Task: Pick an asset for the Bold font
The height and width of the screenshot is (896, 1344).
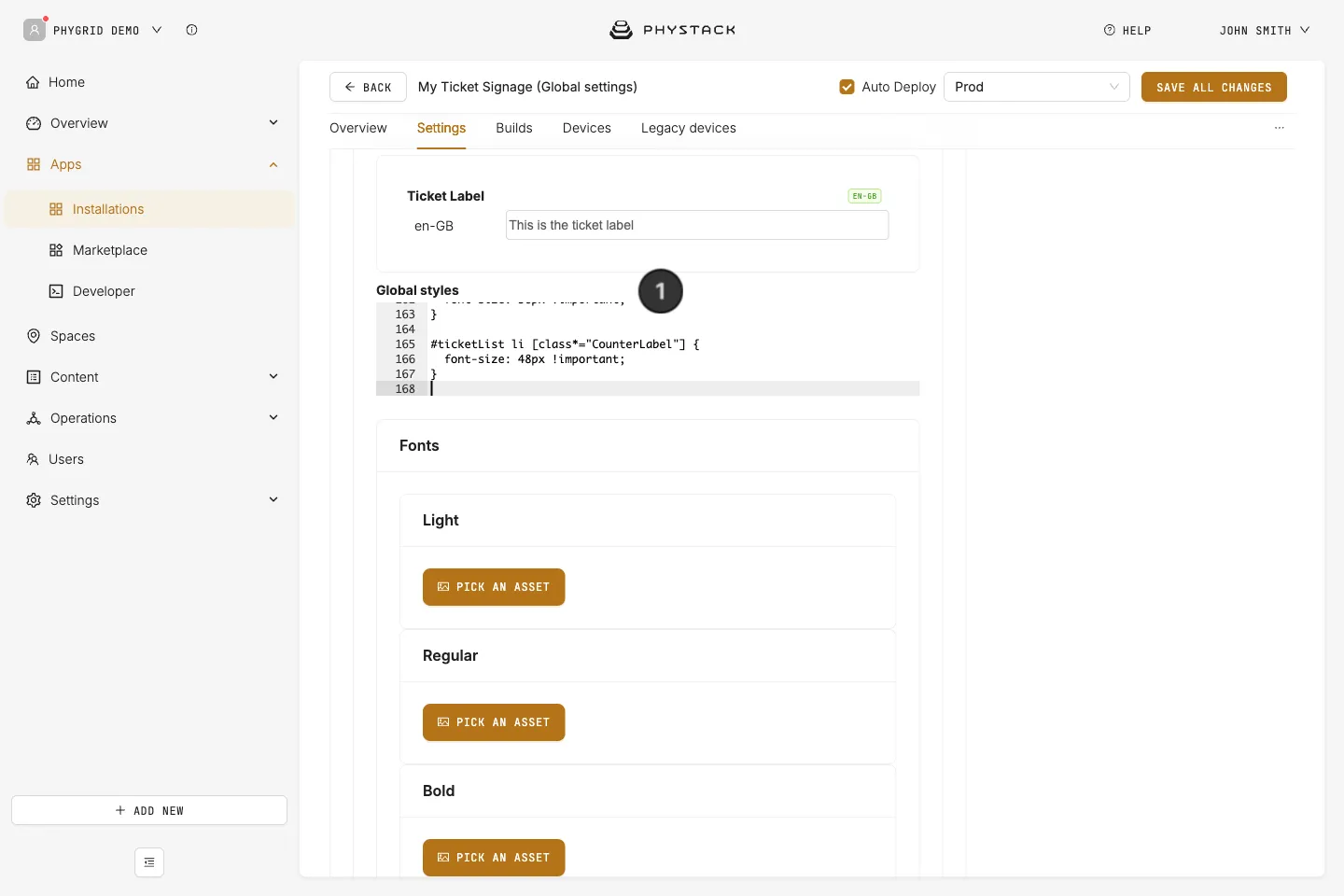Action: point(494,858)
